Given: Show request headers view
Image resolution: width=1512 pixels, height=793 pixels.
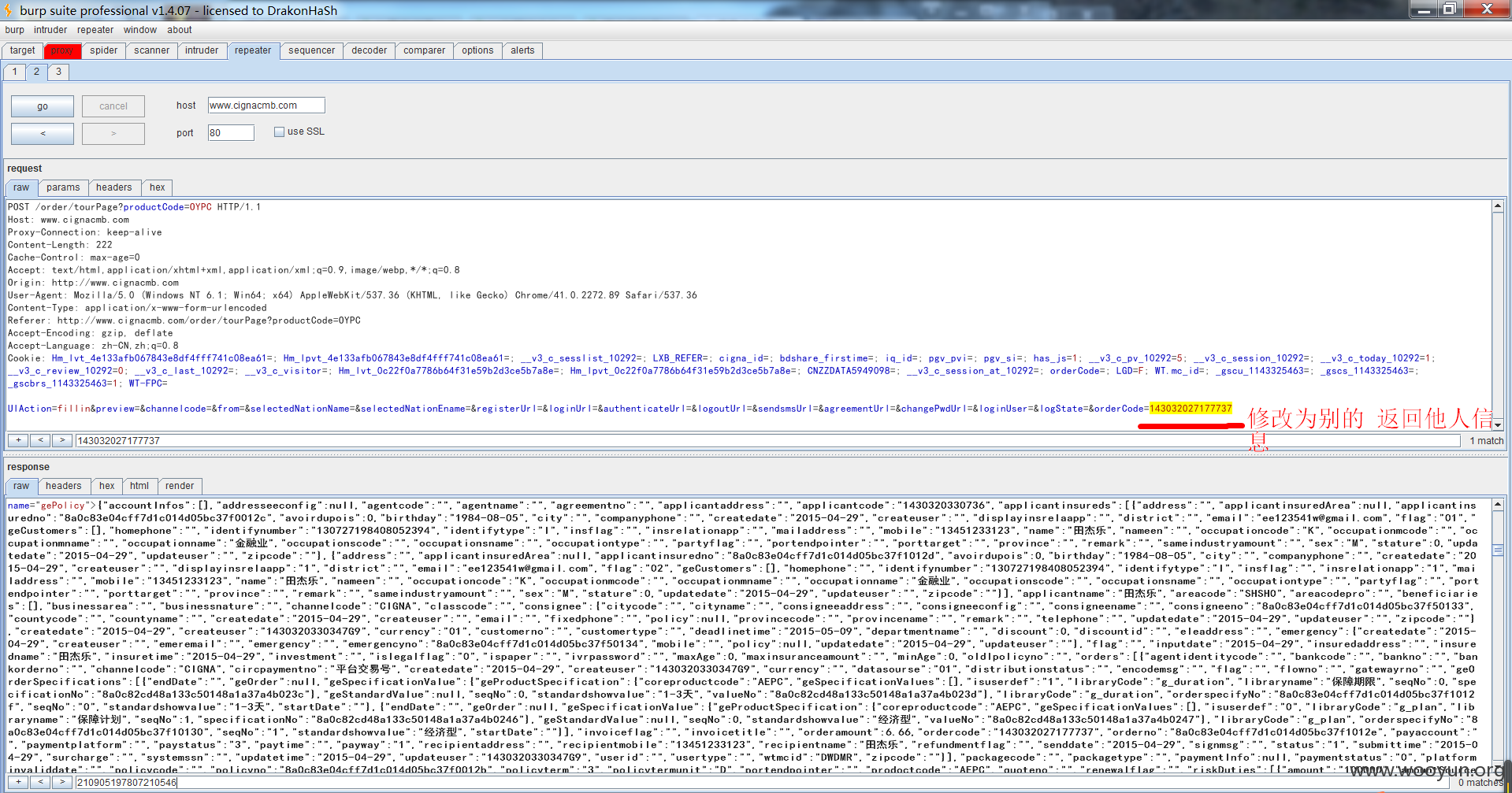Looking at the screenshot, I should click(x=114, y=187).
